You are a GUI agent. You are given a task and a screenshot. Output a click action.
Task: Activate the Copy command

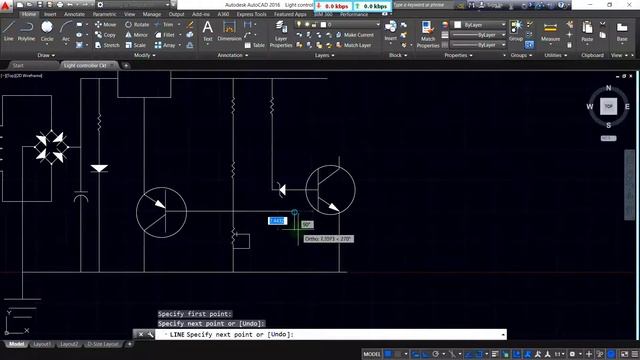tap(105, 35)
